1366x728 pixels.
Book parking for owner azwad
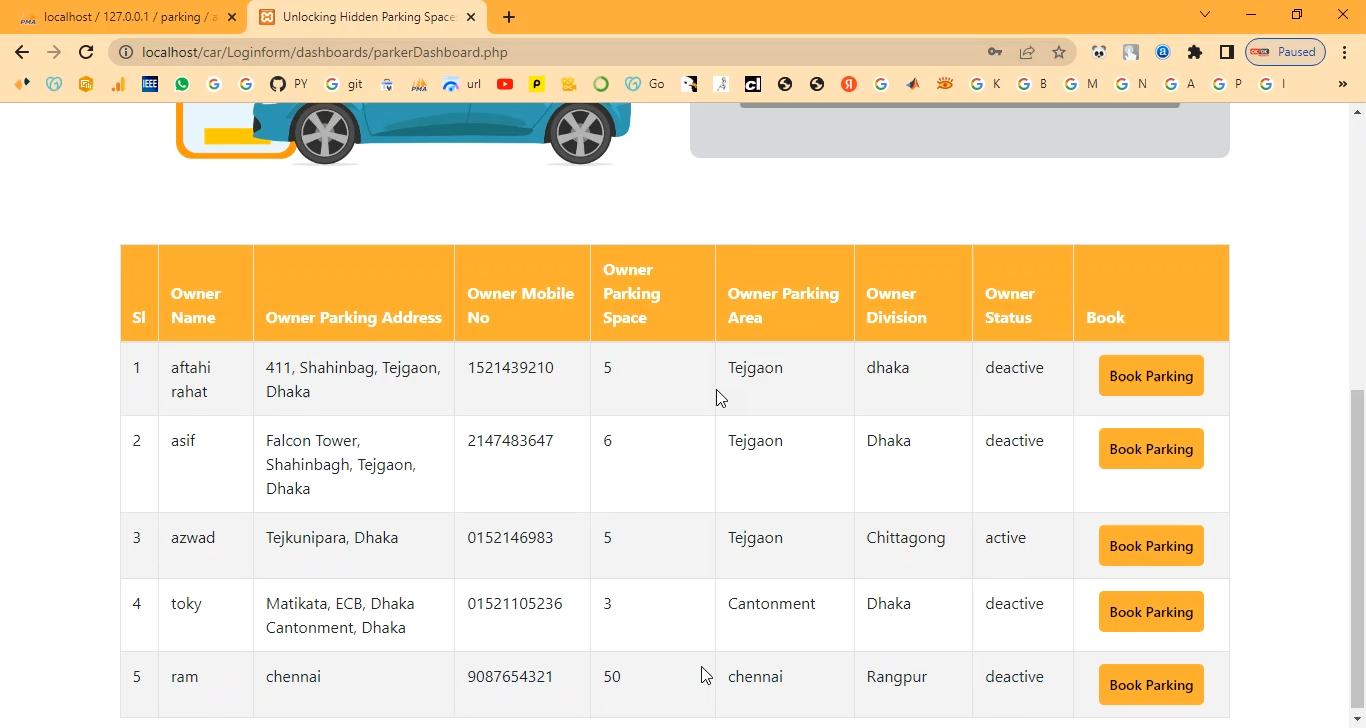coord(1151,546)
